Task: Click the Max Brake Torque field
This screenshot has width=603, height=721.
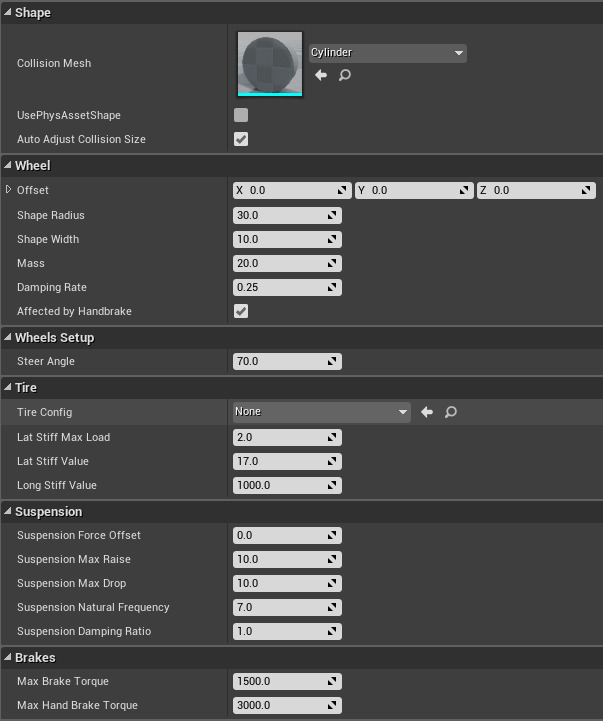Action: point(280,681)
